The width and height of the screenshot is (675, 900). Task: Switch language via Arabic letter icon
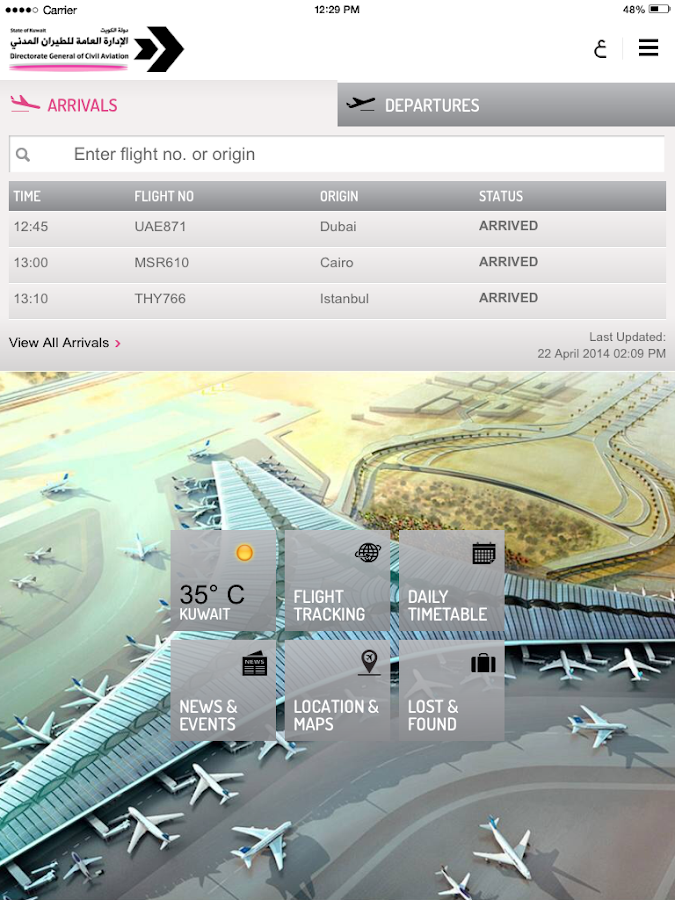pos(600,48)
